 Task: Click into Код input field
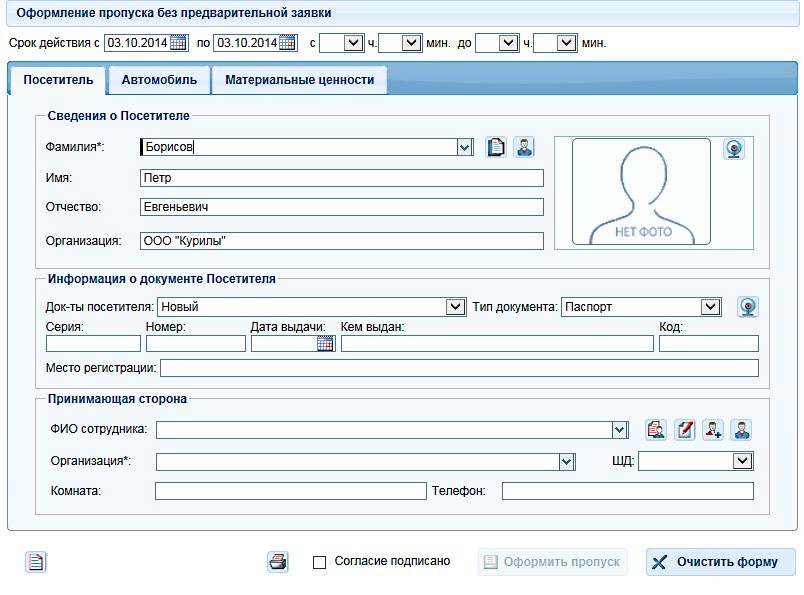[709, 344]
